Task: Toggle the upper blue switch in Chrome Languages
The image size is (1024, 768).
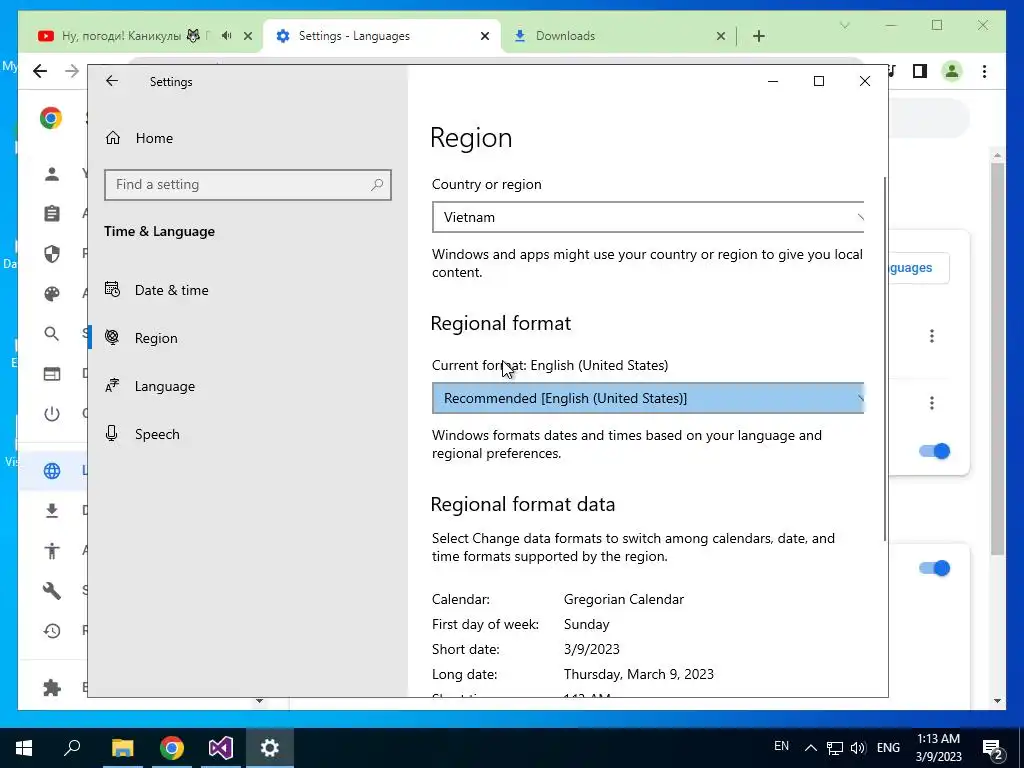Action: [x=935, y=451]
